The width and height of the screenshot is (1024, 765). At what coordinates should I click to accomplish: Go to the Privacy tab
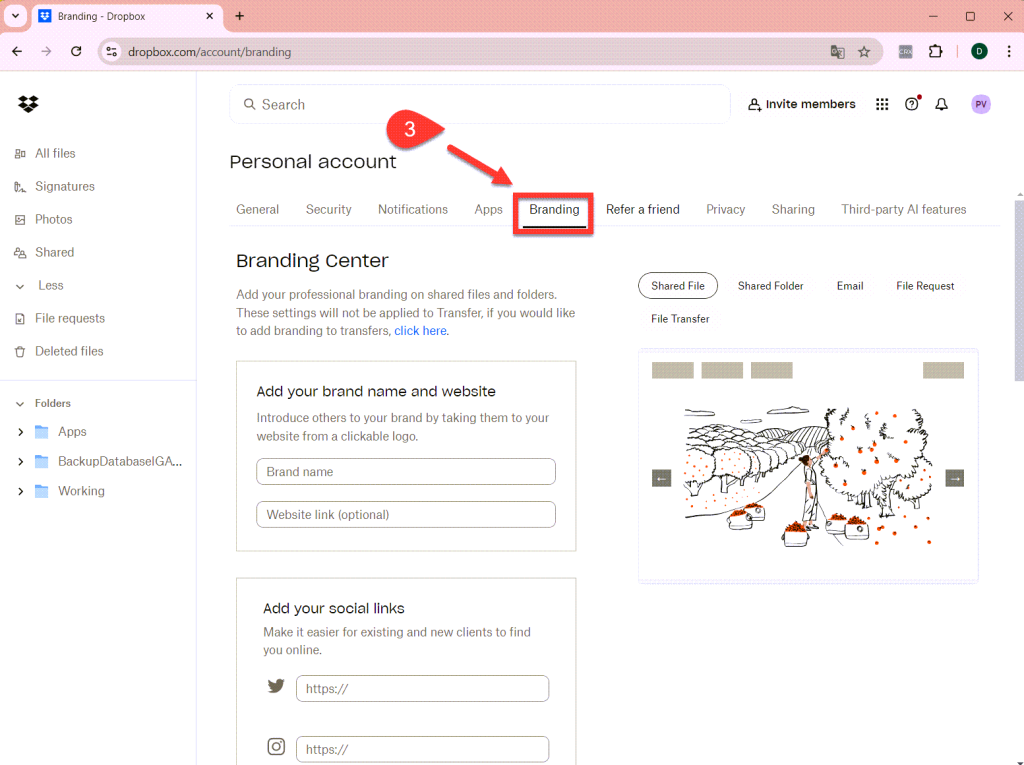pyautogui.click(x=726, y=210)
